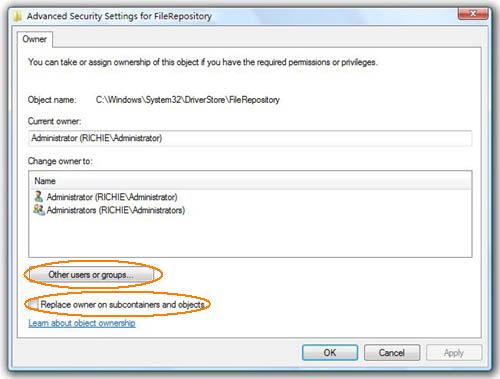Select the Administrators group icon in list
This screenshot has height=379, width=500.
coord(39,210)
